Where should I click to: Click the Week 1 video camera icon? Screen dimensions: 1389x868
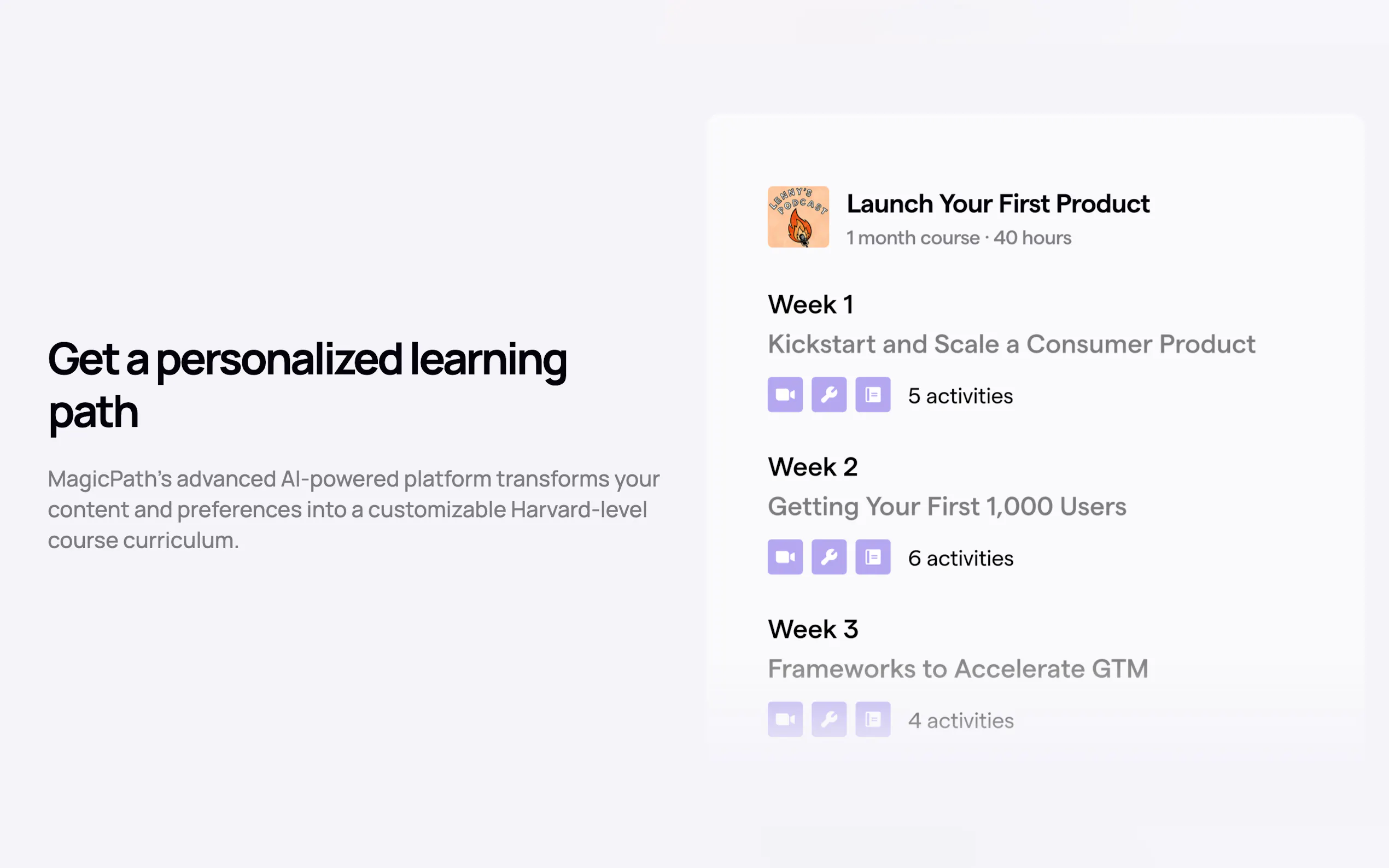[x=785, y=395]
